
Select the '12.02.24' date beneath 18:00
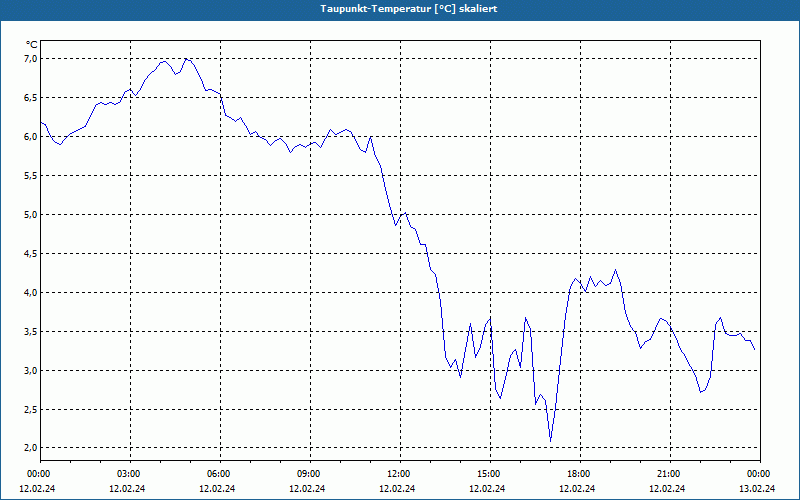coord(577,488)
